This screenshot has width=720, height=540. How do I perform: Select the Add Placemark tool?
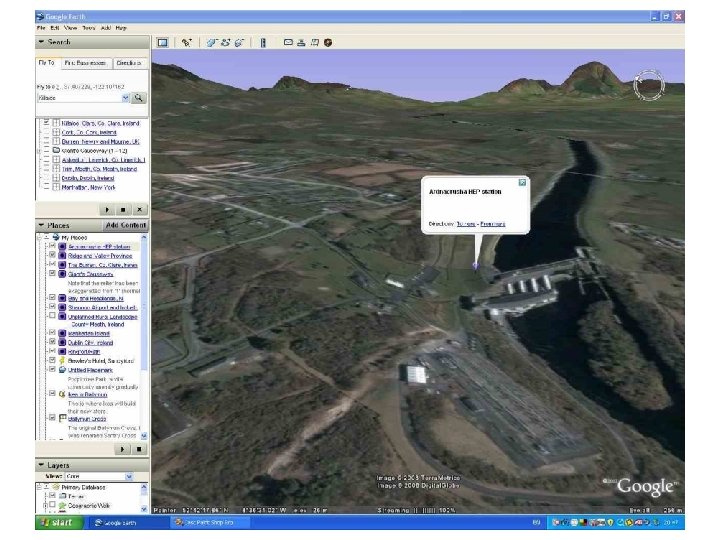click(x=186, y=43)
